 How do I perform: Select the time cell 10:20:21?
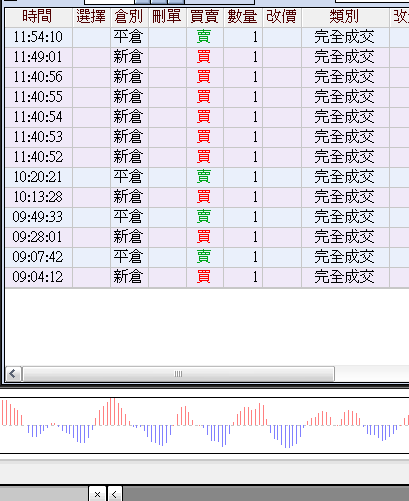(38, 177)
